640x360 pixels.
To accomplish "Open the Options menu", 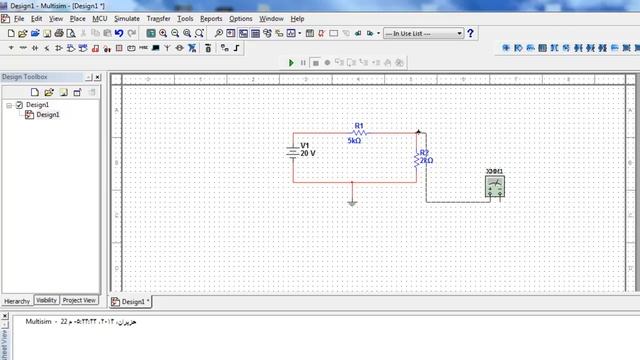I will pyautogui.click(x=240, y=19).
